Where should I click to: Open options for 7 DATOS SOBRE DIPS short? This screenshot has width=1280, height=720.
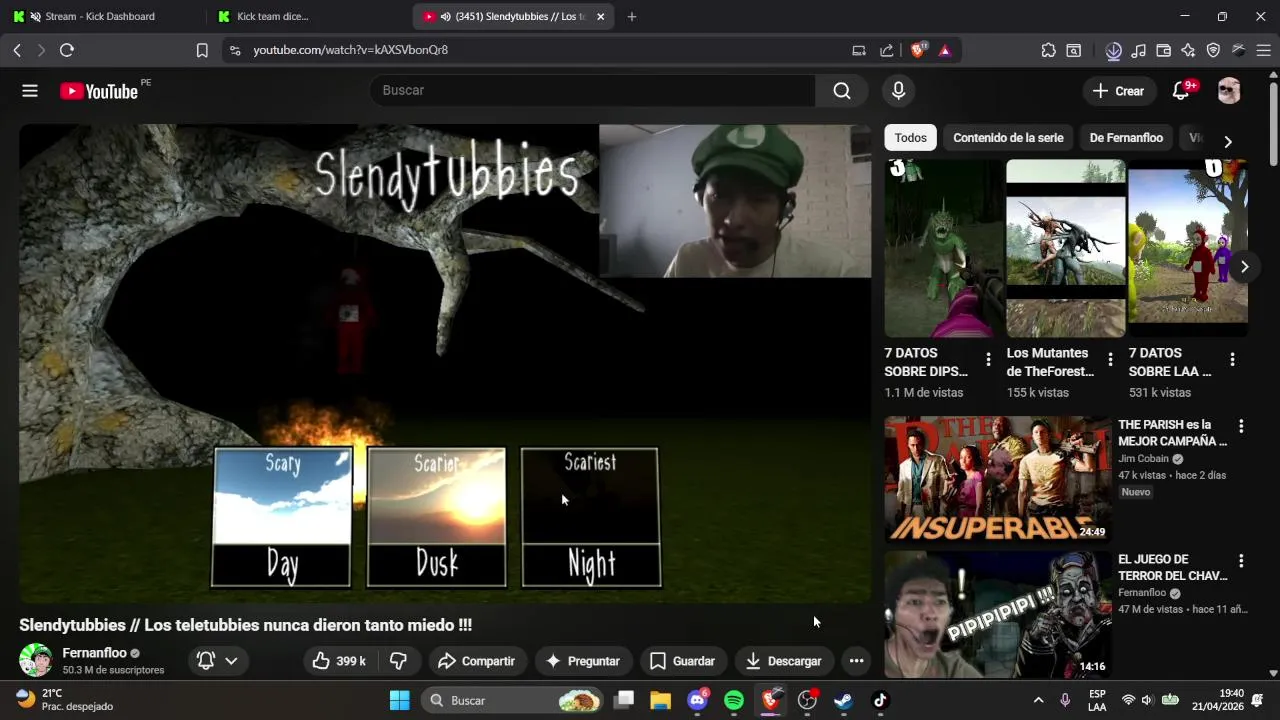[988, 360]
